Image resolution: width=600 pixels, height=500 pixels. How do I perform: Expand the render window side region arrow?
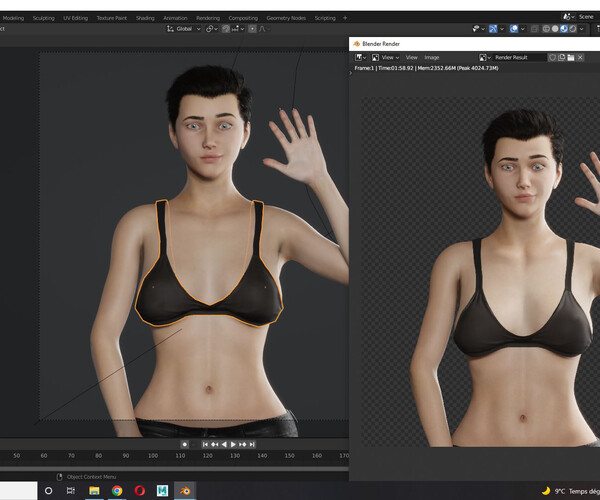(351, 73)
